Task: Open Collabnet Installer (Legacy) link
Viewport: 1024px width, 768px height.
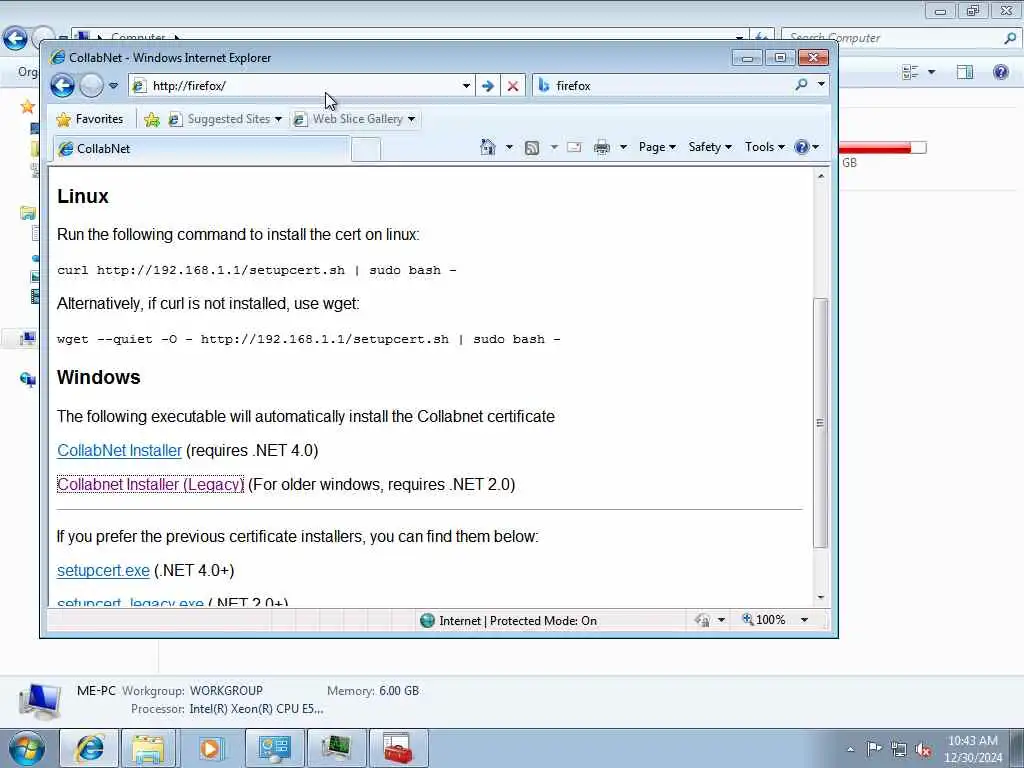Action: point(150,485)
